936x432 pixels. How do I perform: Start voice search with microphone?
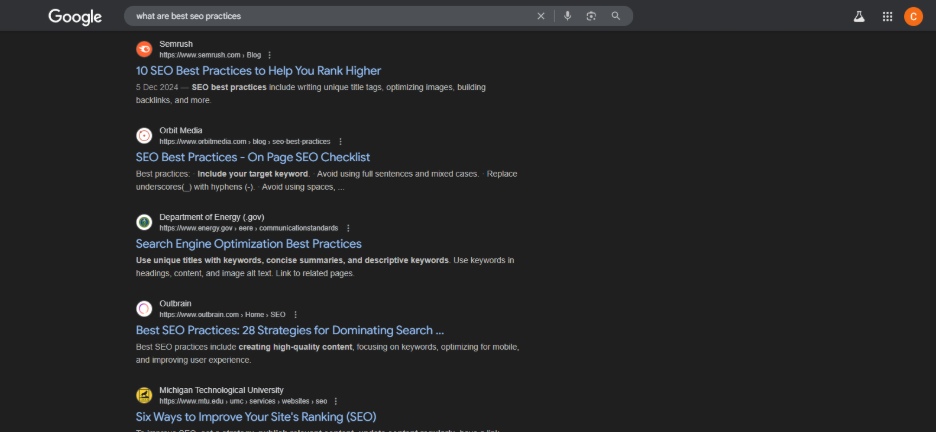tap(567, 16)
